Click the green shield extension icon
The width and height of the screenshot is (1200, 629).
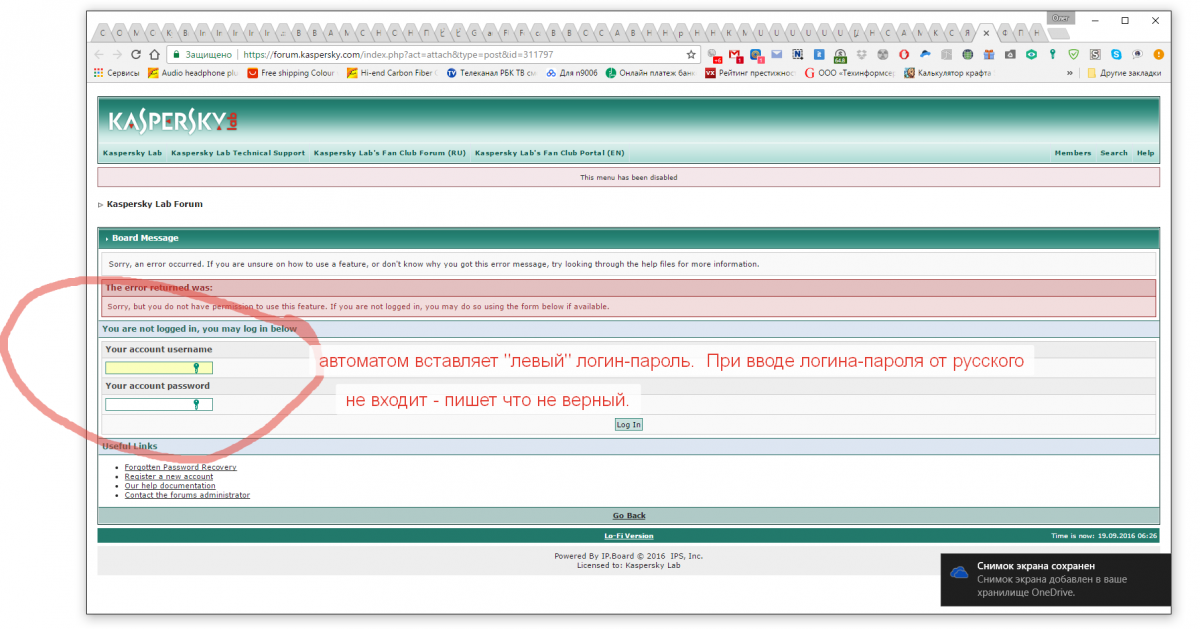pyautogui.click(x=1074, y=55)
